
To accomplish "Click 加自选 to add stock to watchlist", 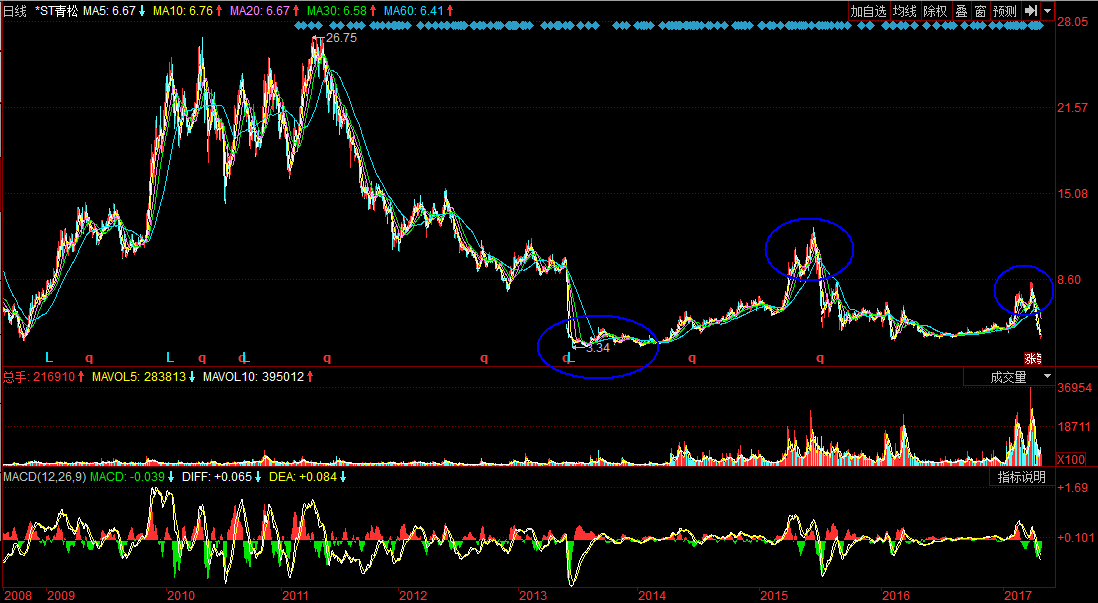I will tap(868, 11).
